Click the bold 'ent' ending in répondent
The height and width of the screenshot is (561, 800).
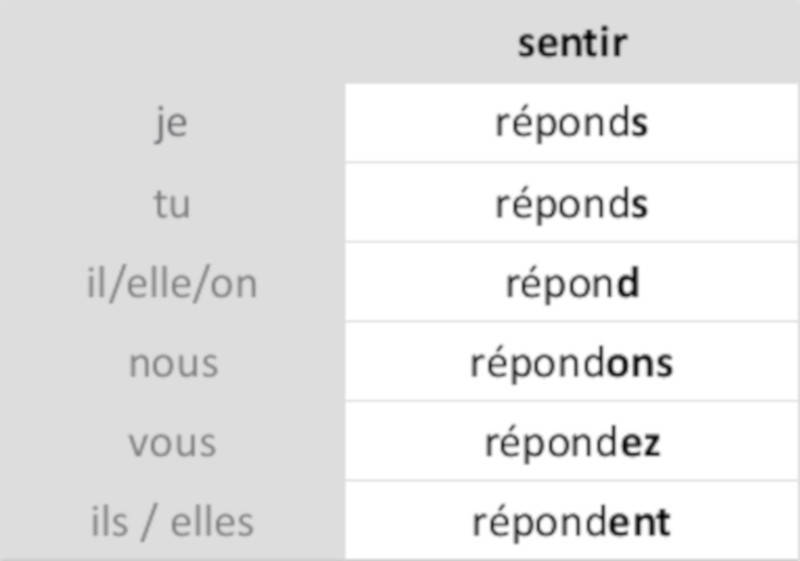click(x=640, y=523)
